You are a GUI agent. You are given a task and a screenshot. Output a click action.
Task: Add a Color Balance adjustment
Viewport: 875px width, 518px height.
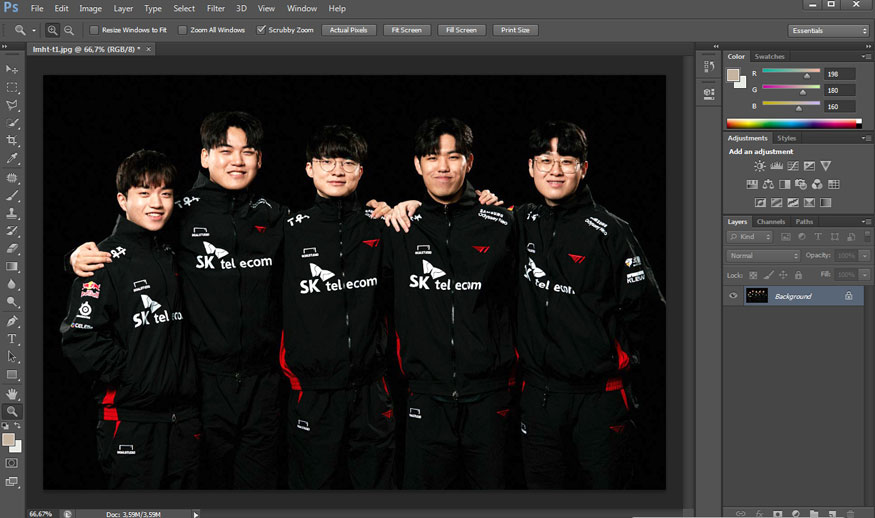pyautogui.click(x=768, y=184)
